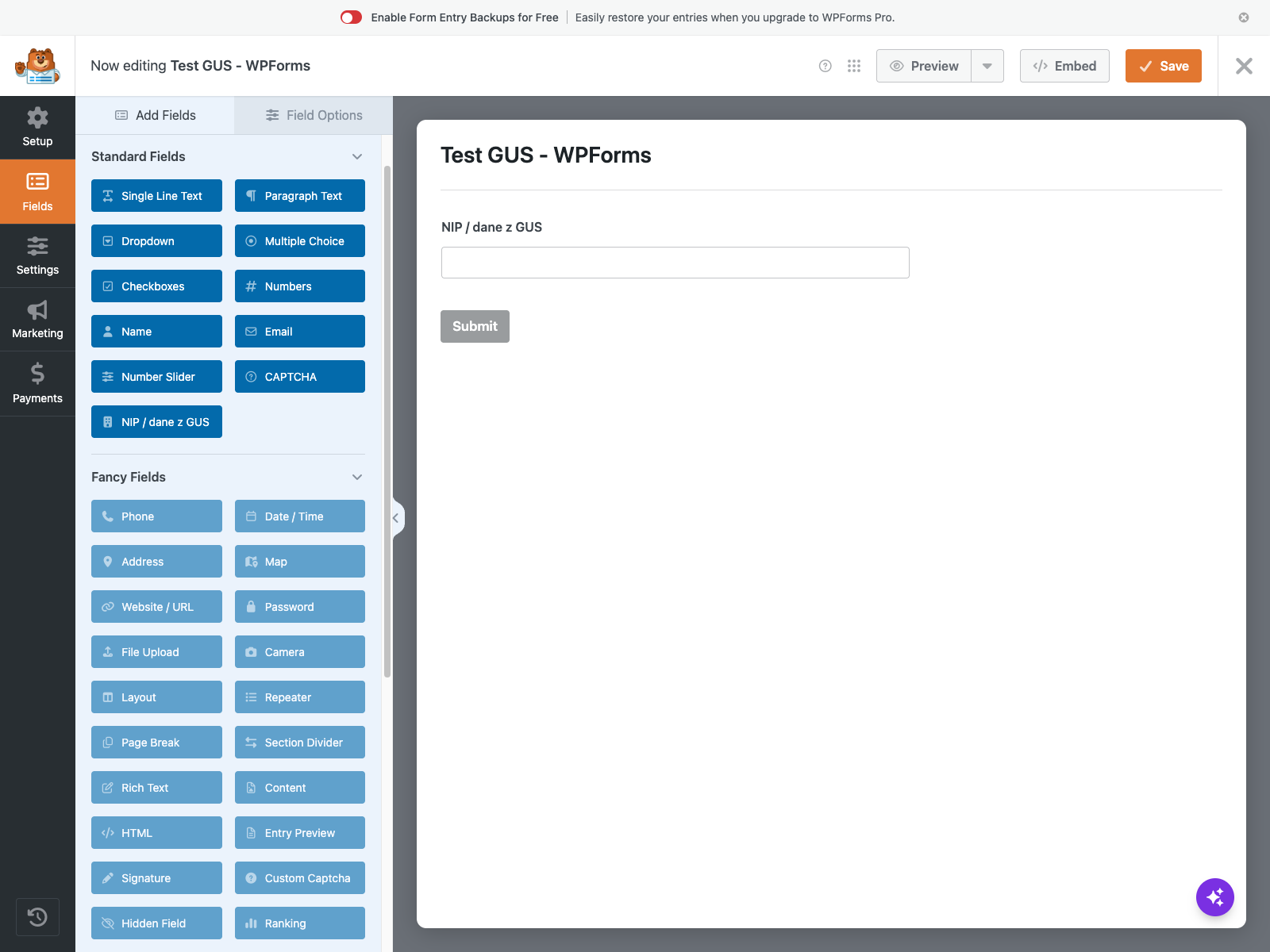Viewport: 1270px width, 952px height.
Task: Add an Email field
Action: click(300, 332)
